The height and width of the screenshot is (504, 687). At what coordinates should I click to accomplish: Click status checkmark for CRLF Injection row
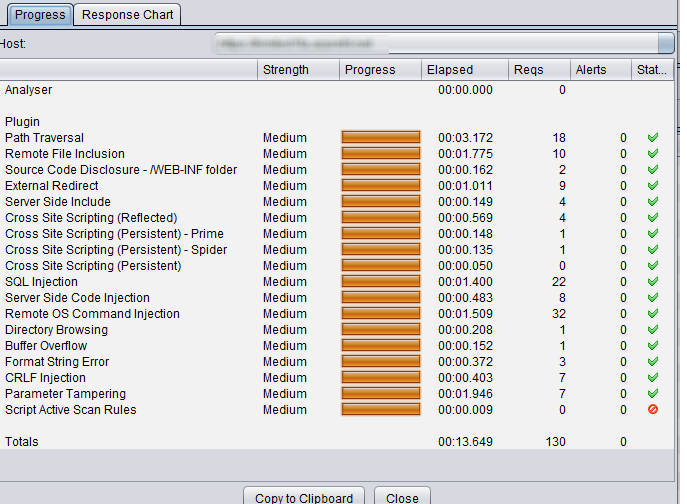click(653, 378)
